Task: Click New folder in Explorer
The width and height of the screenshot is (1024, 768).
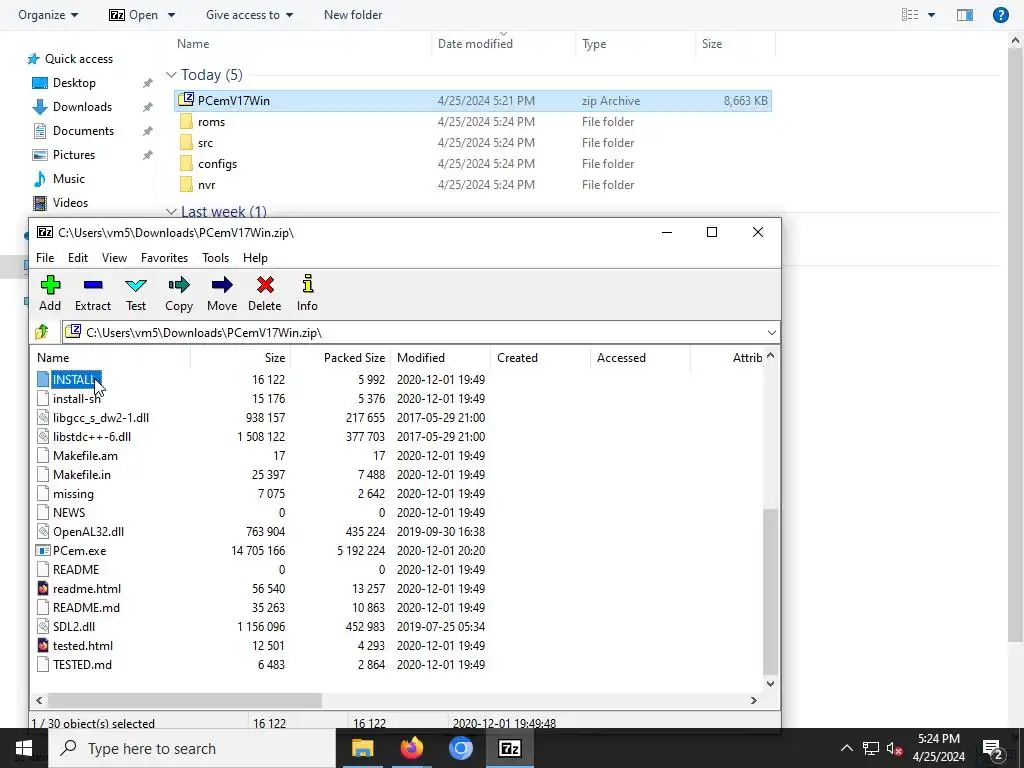Action: point(353,14)
